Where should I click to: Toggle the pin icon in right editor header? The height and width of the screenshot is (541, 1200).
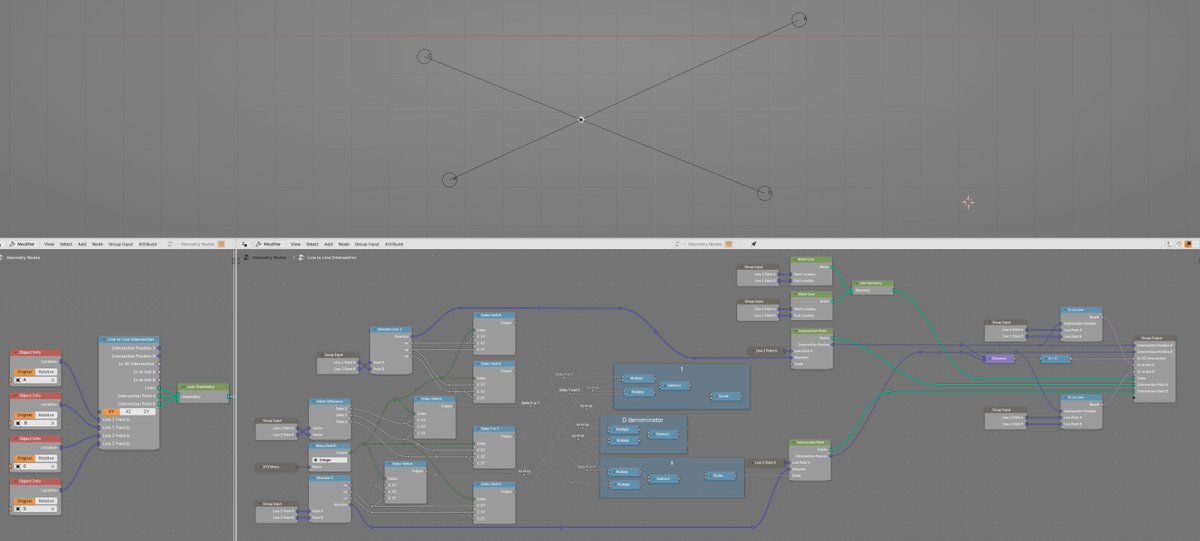(753, 244)
